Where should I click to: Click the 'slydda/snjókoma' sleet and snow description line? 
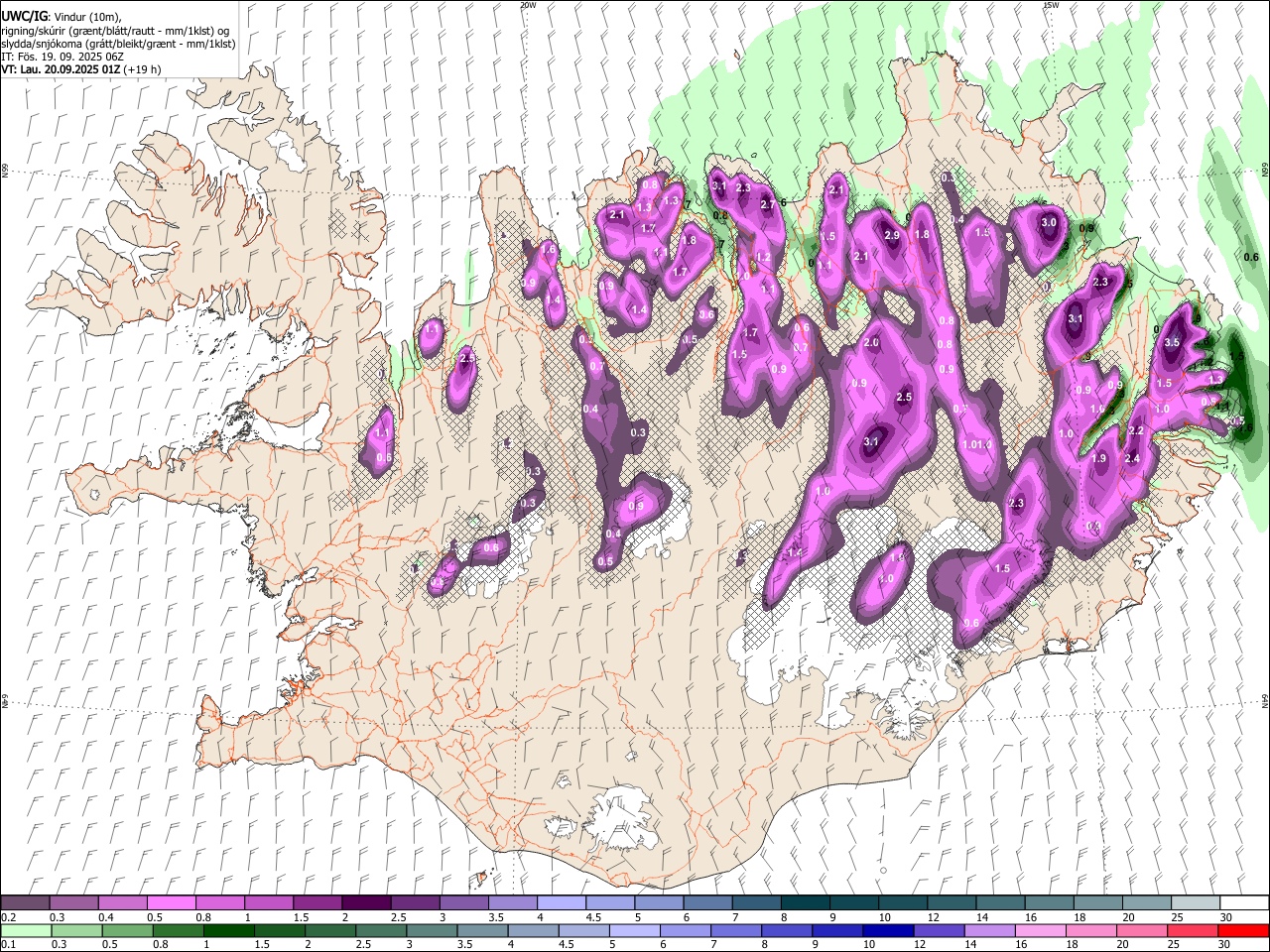point(117,44)
